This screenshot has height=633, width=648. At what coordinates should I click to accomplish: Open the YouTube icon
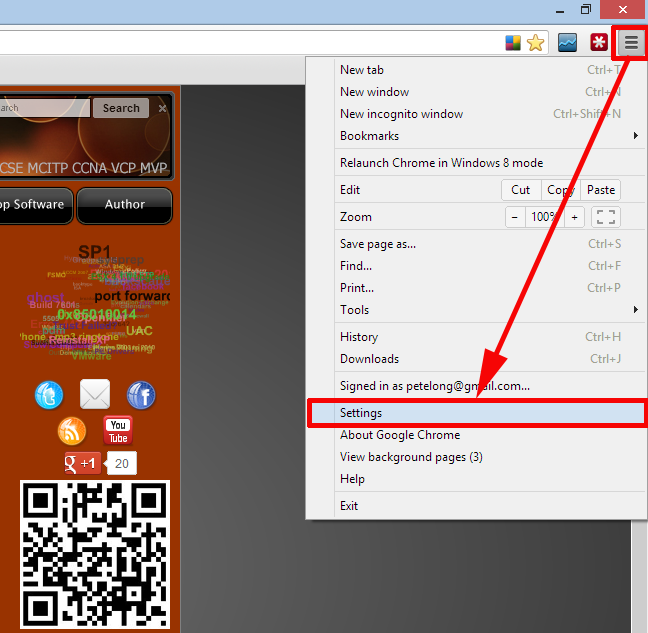118,430
